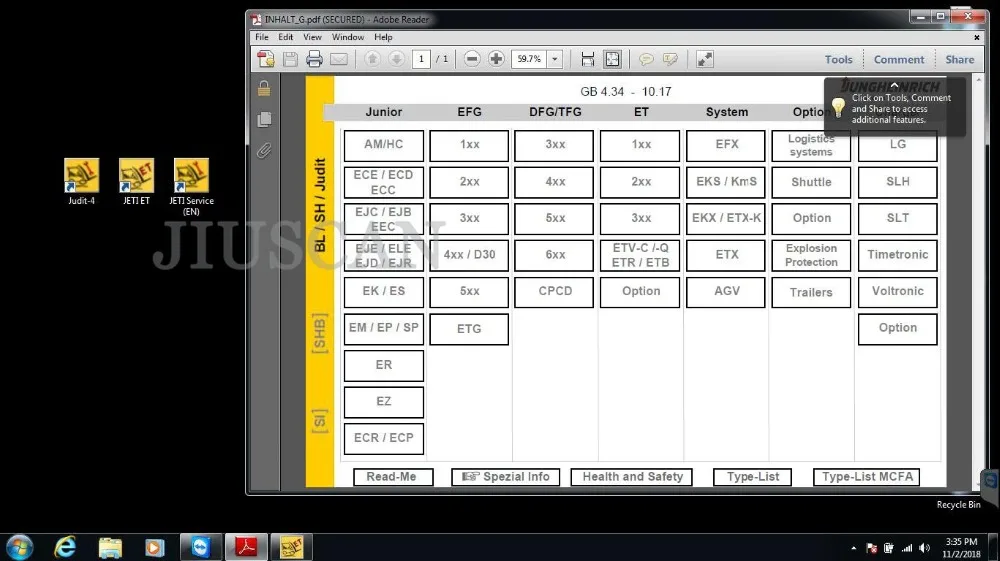
Task: Click the ETV-C /-Q ETR / ETB button
Action: [x=640, y=256]
